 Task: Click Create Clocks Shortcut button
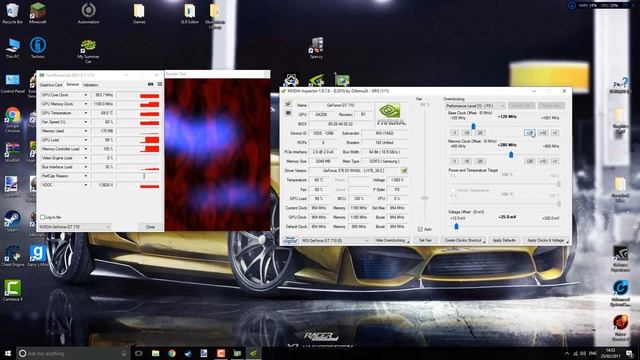pyautogui.click(x=463, y=240)
